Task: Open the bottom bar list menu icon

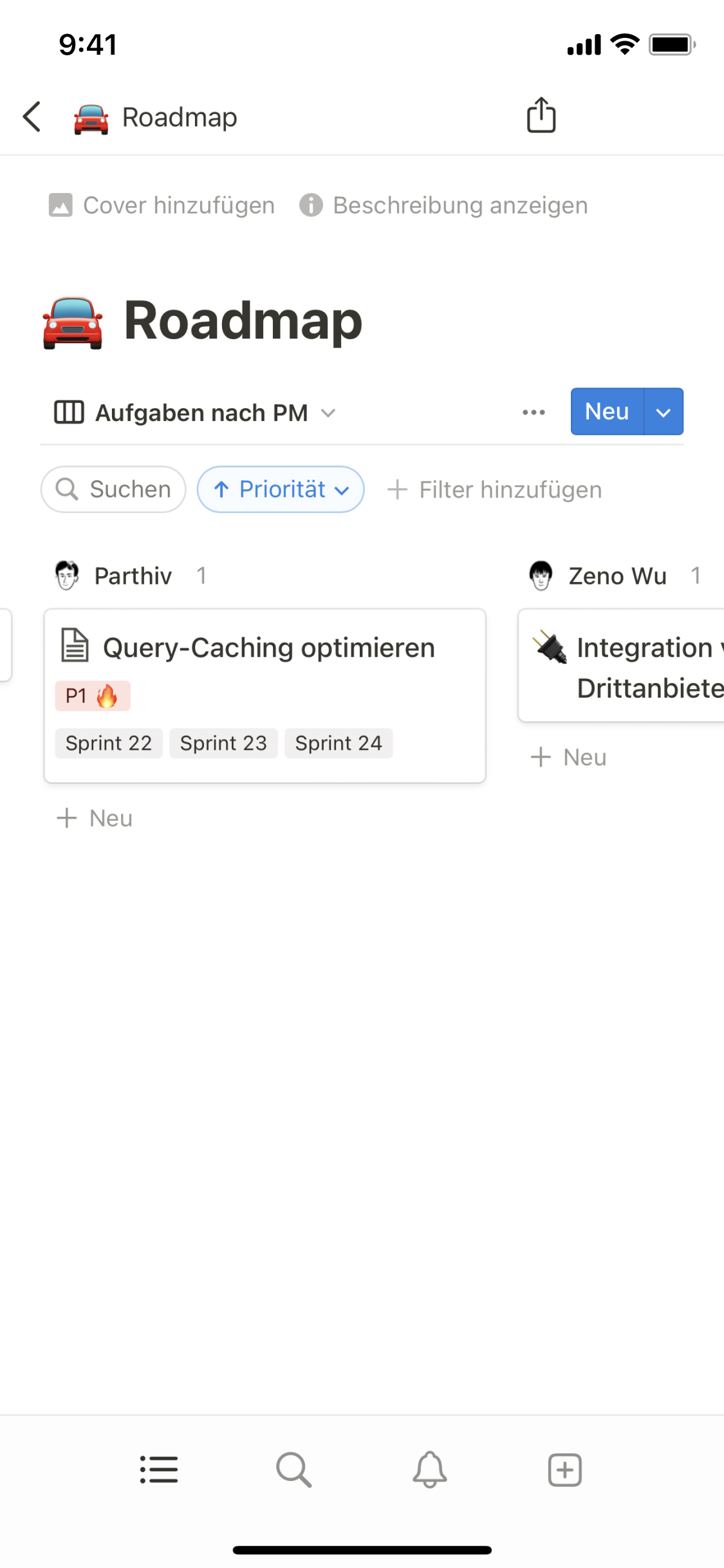Action: tap(159, 1470)
